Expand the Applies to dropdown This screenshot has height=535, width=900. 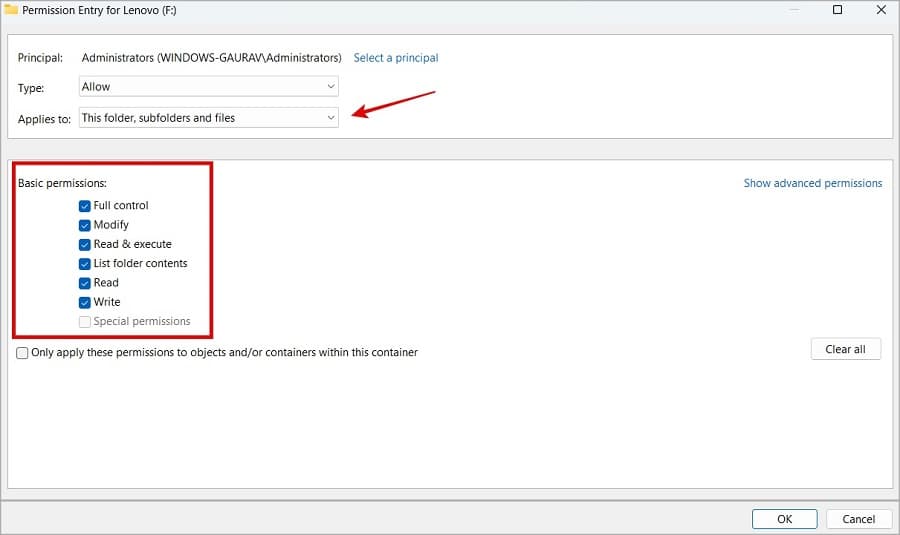(208, 118)
